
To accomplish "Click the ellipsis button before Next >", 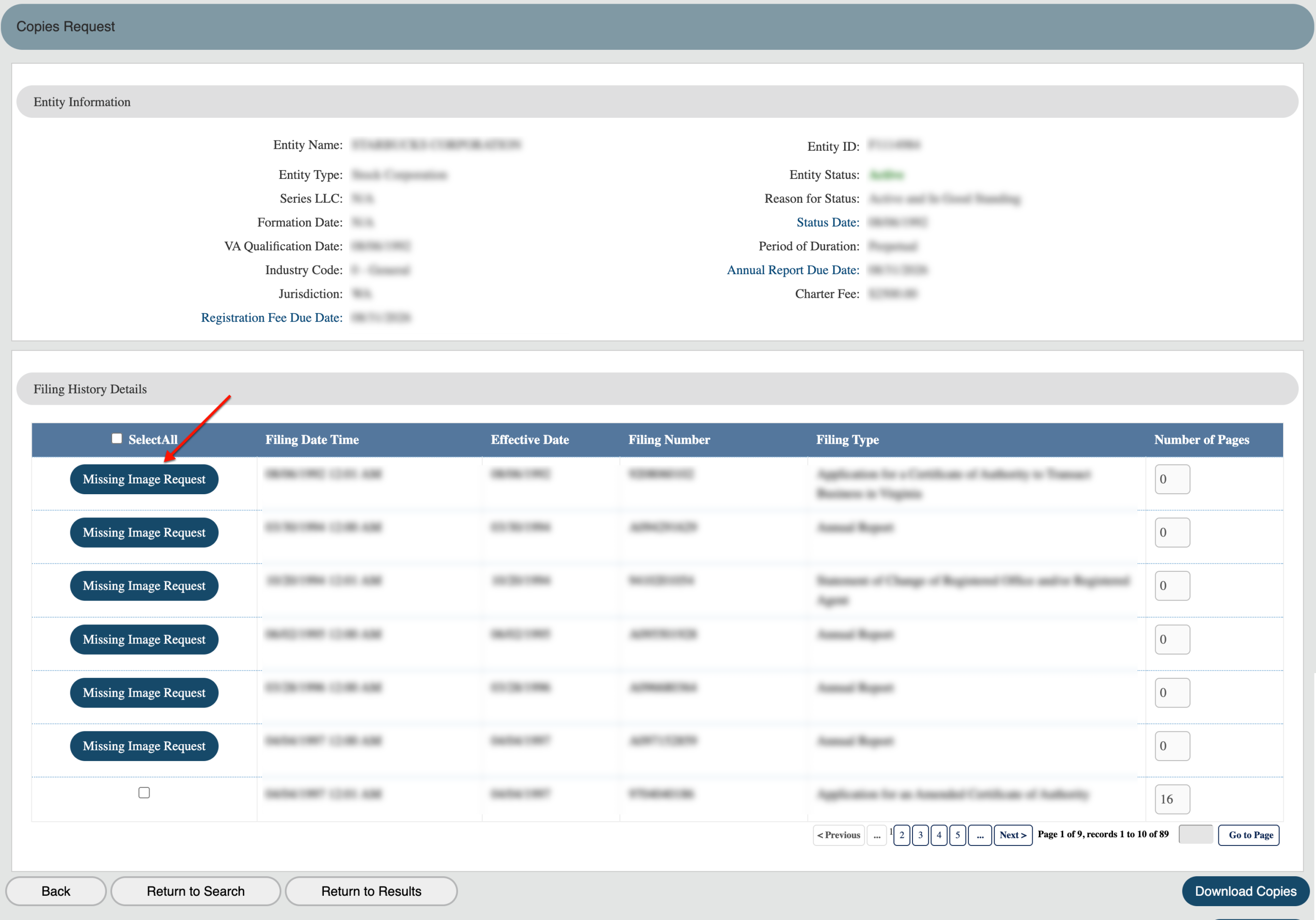I will (x=980, y=835).
